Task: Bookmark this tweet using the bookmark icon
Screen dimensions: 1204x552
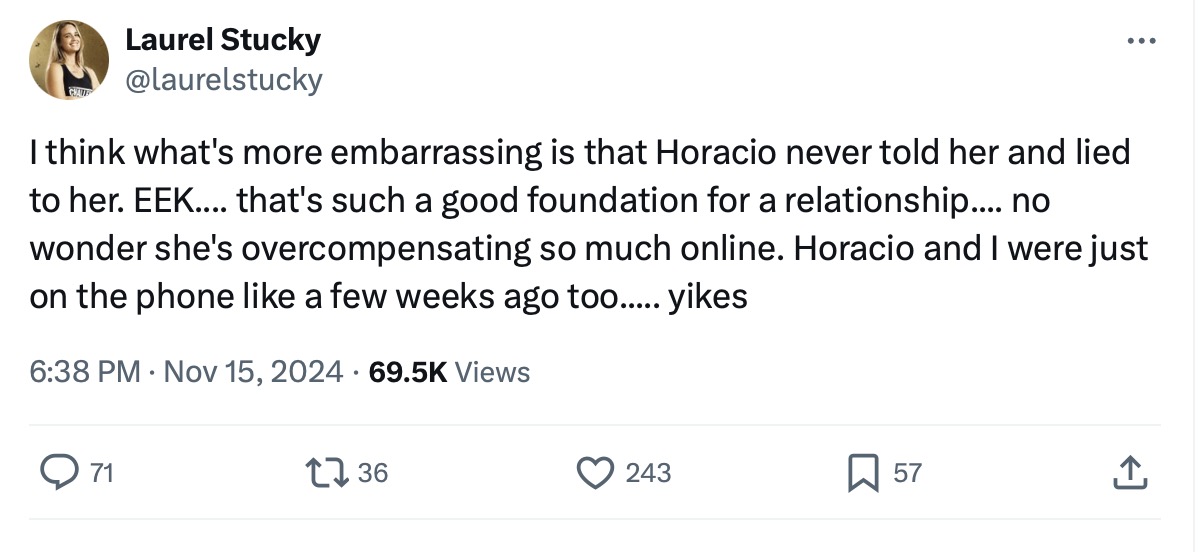Action: click(x=861, y=472)
